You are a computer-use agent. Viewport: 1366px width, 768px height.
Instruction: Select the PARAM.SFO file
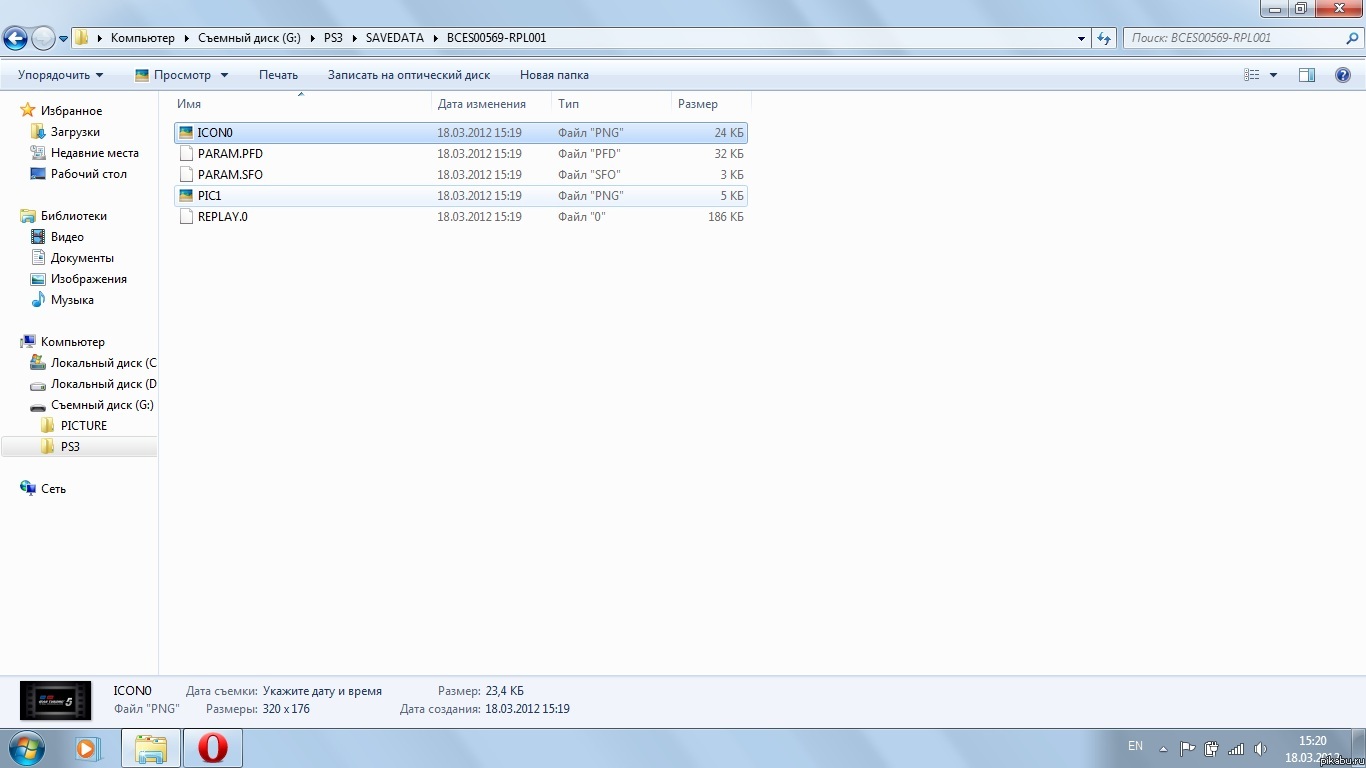coord(230,175)
